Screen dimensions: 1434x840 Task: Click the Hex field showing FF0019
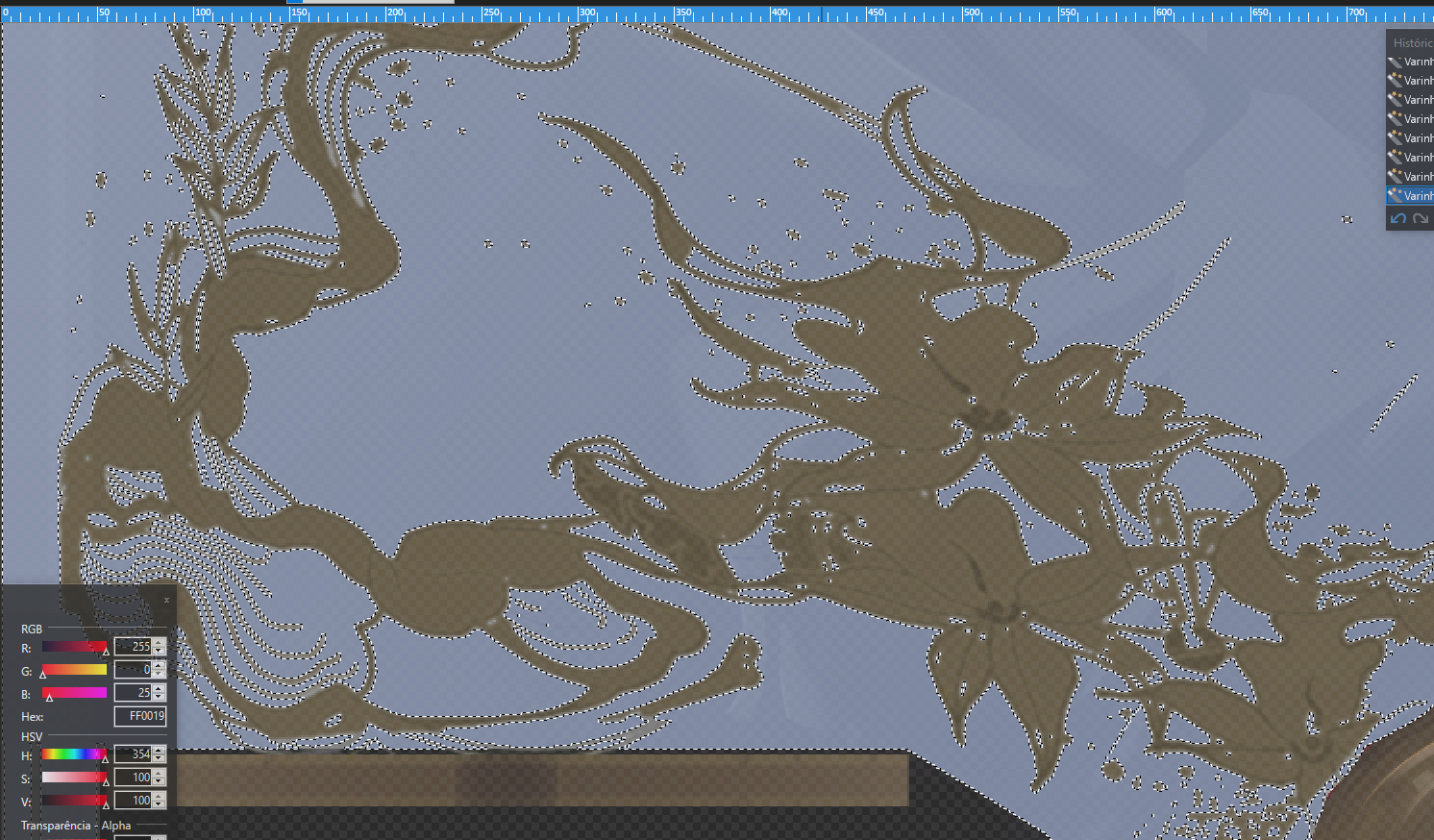coord(140,716)
